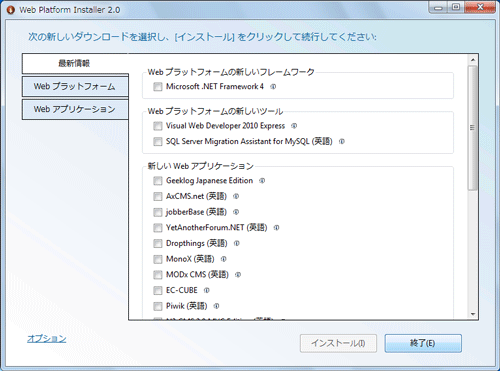The height and width of the screenshot is (371, 500).
Task: Close the Web Platform Installer window
Action: 480,7
